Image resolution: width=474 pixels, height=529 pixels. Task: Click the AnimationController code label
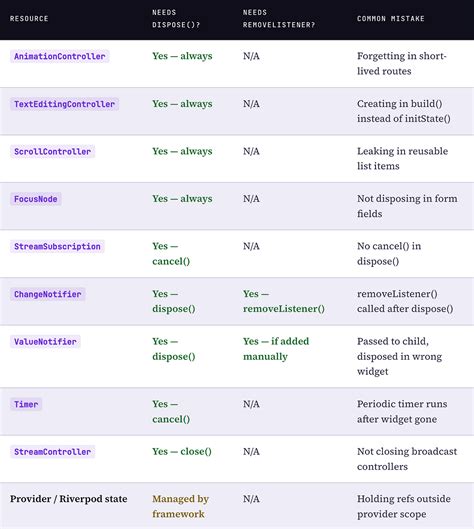click(x=59, y=56)
